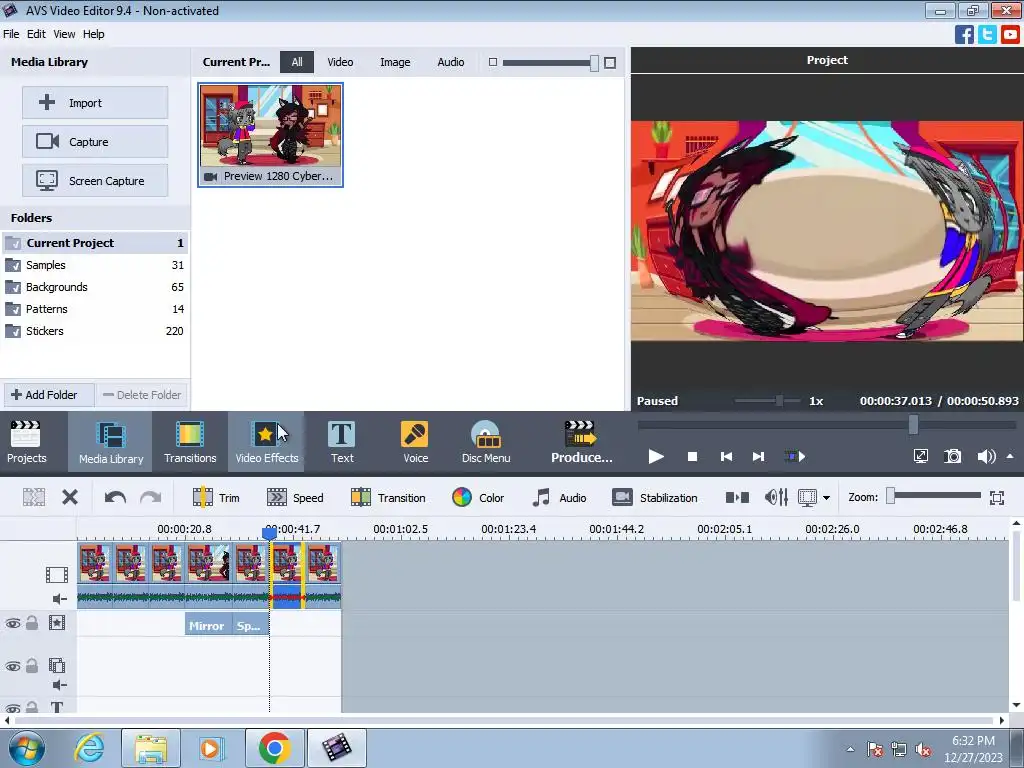Select the Samples folder
The image size is (1024, 768).
[95, 265]
